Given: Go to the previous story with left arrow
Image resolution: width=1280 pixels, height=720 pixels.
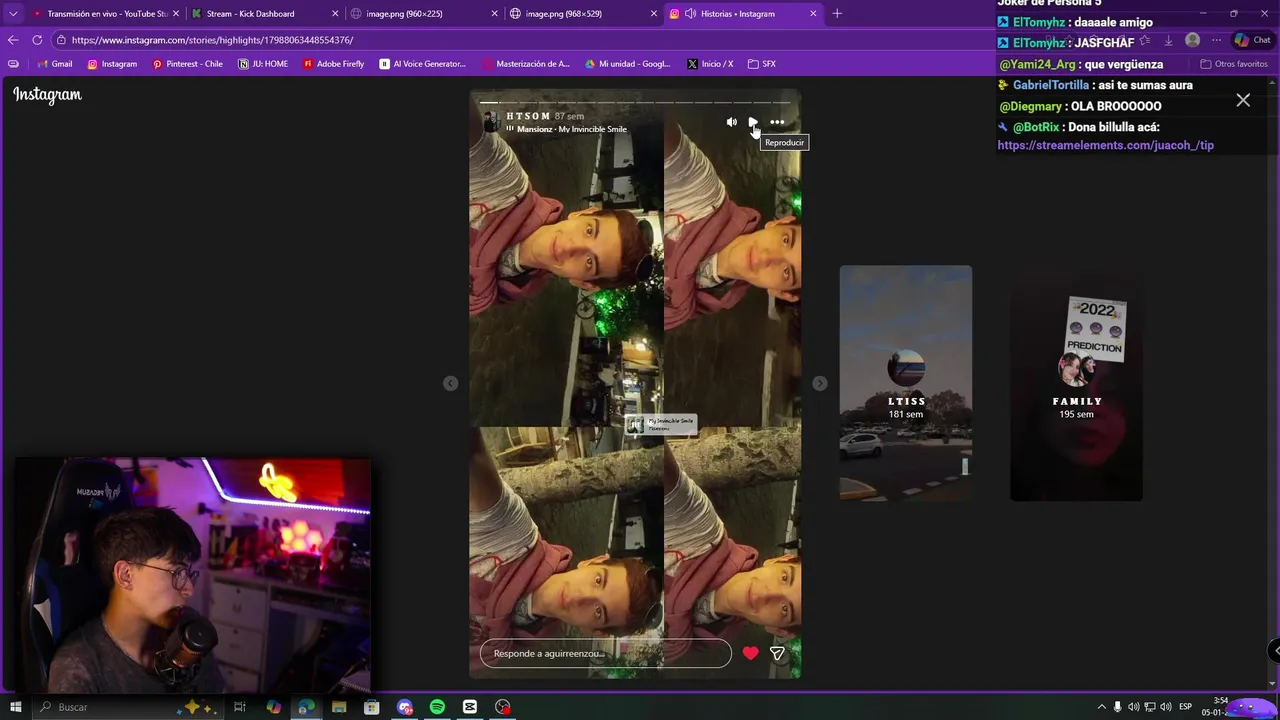Looking at the screenshot, I should 451,383.
